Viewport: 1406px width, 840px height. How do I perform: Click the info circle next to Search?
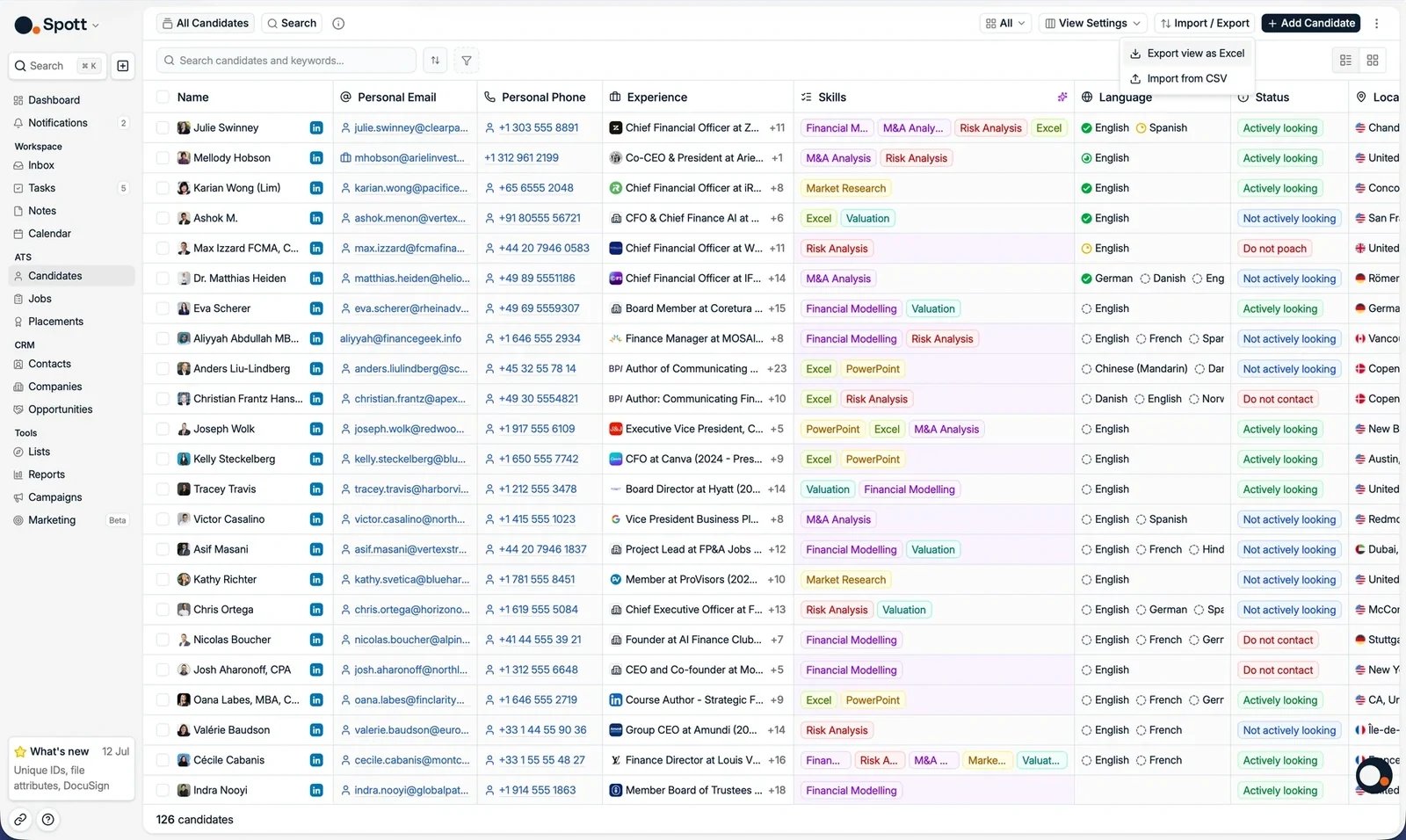tap(338, 24)
